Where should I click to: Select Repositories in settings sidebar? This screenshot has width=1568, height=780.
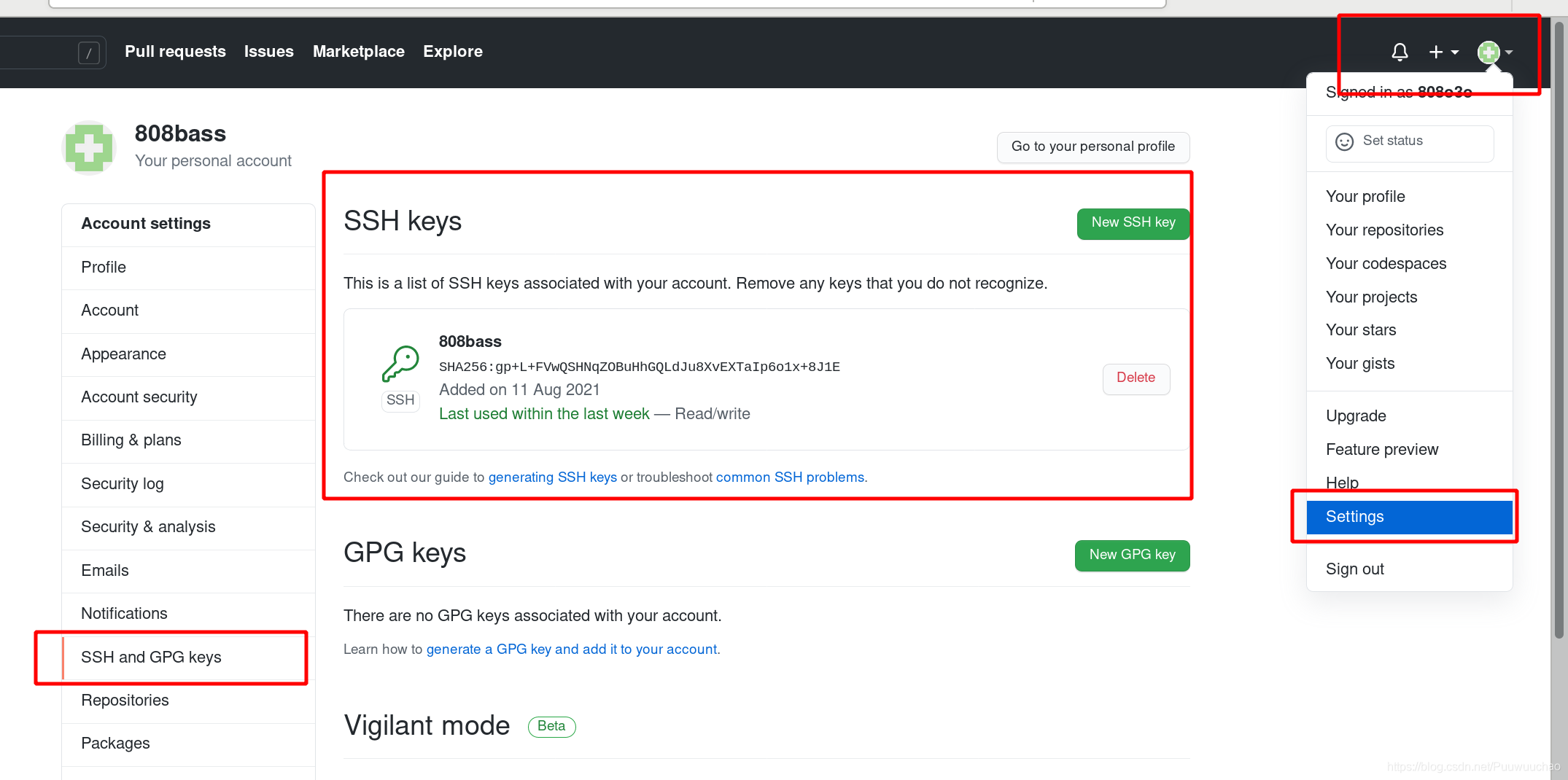[x=189, y=701]
